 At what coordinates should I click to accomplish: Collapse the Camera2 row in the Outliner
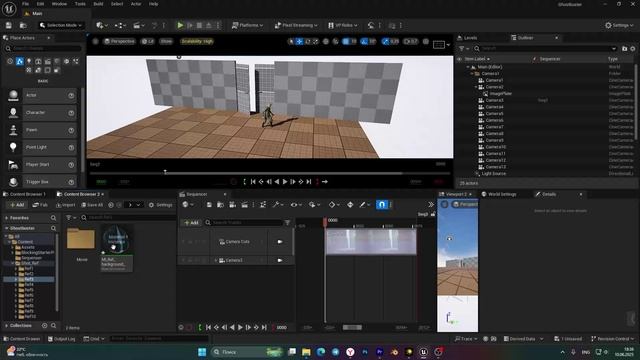click(x=475, y=87)
